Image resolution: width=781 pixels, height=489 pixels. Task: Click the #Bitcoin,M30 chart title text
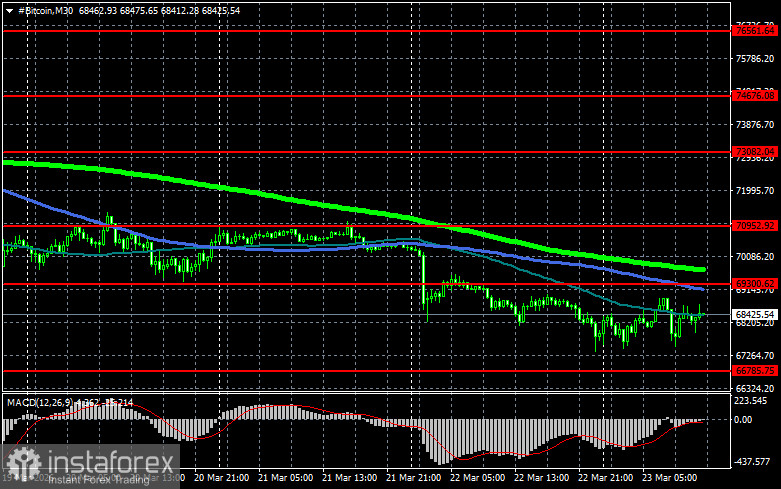(x=45, y=10)
